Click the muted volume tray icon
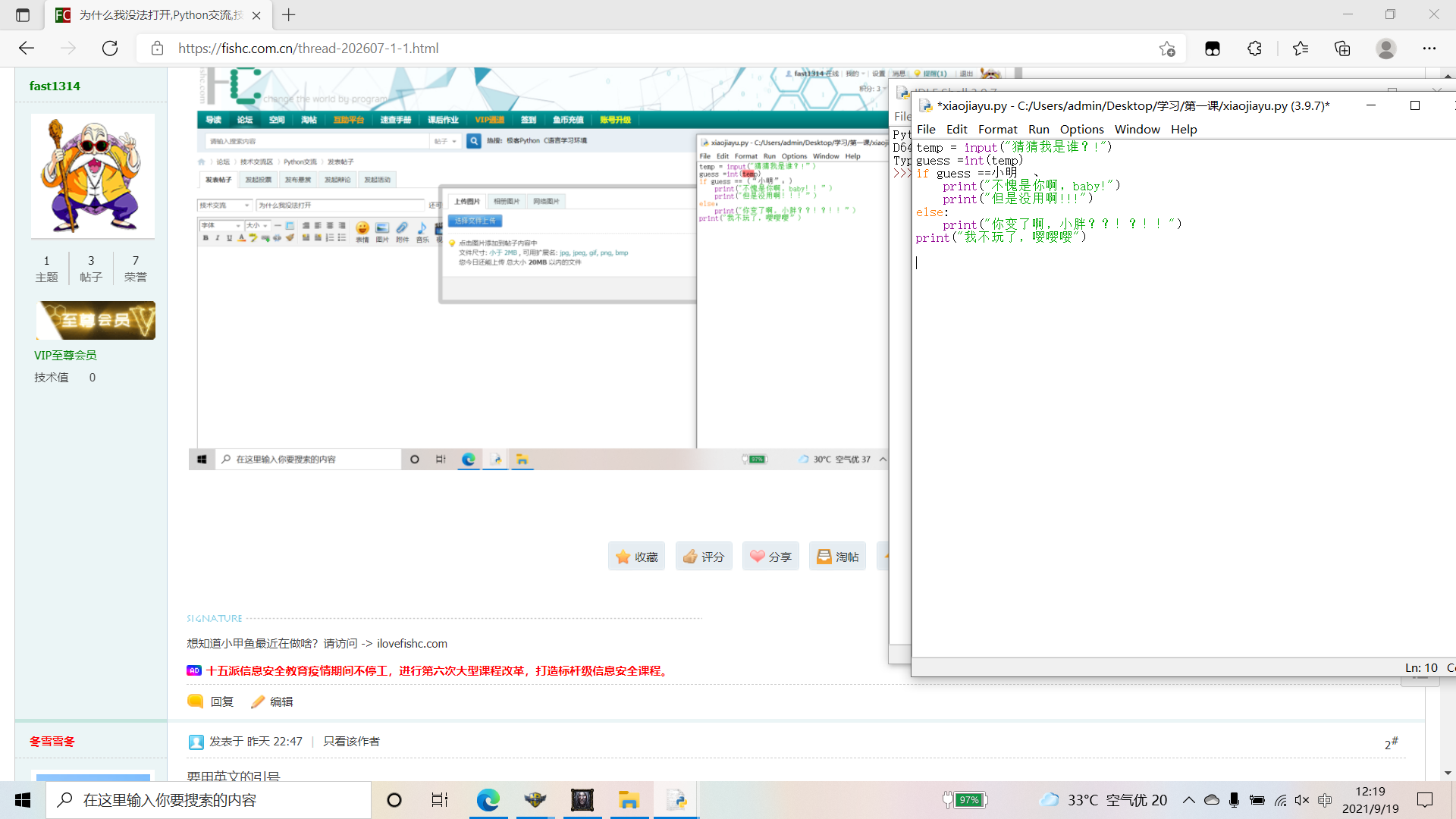This screenshot has height=819, width=1456. pyautogui.click(x=1302, y=800)
